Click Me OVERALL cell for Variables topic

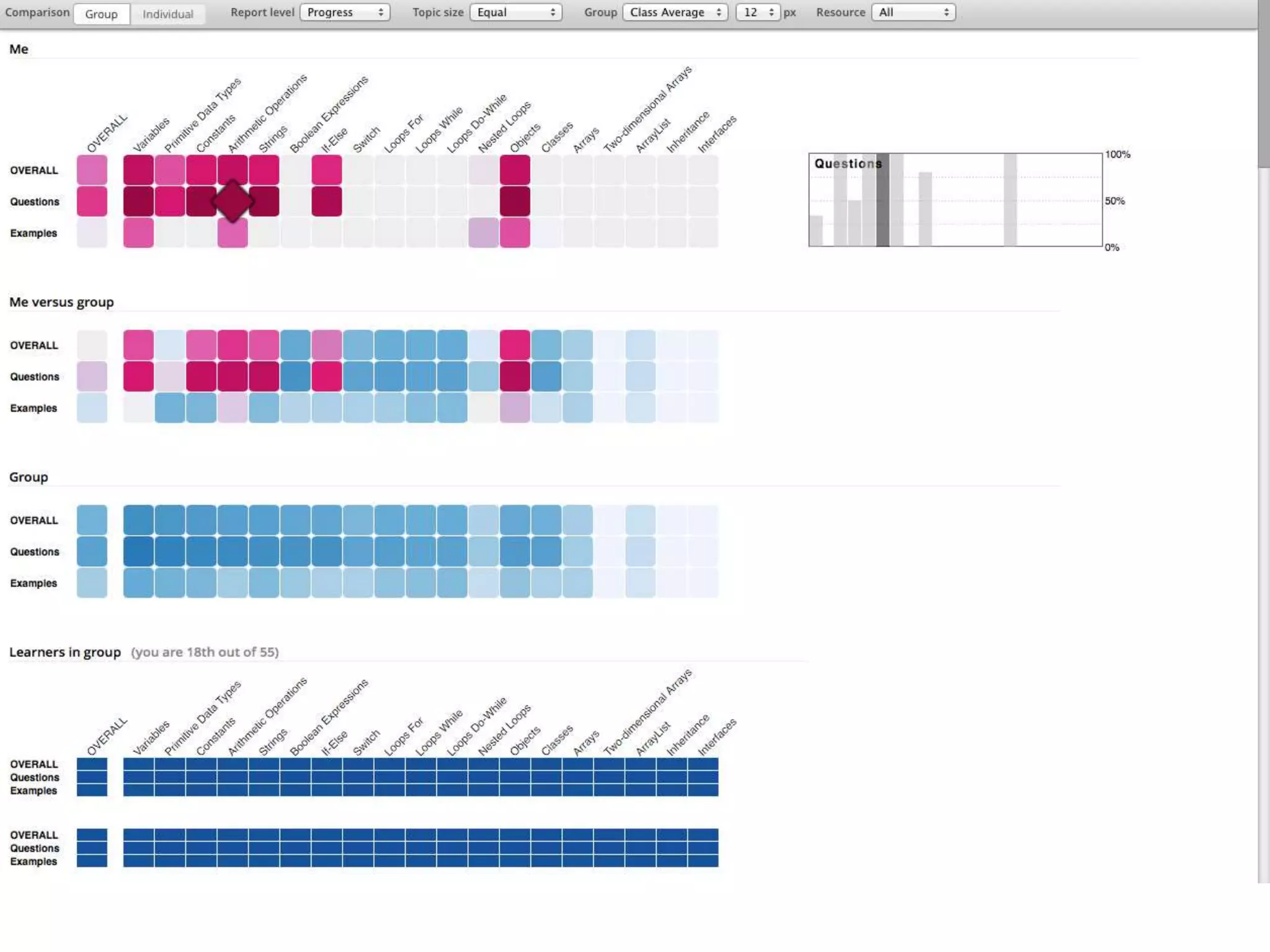coord(138,170)
